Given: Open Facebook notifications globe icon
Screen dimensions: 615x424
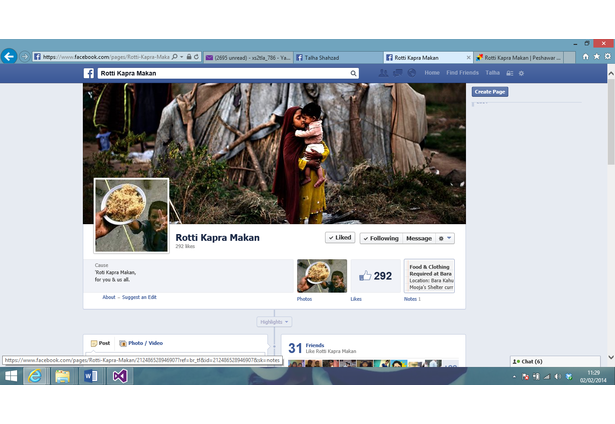Looking at the screenshot, I should [412, 73].
